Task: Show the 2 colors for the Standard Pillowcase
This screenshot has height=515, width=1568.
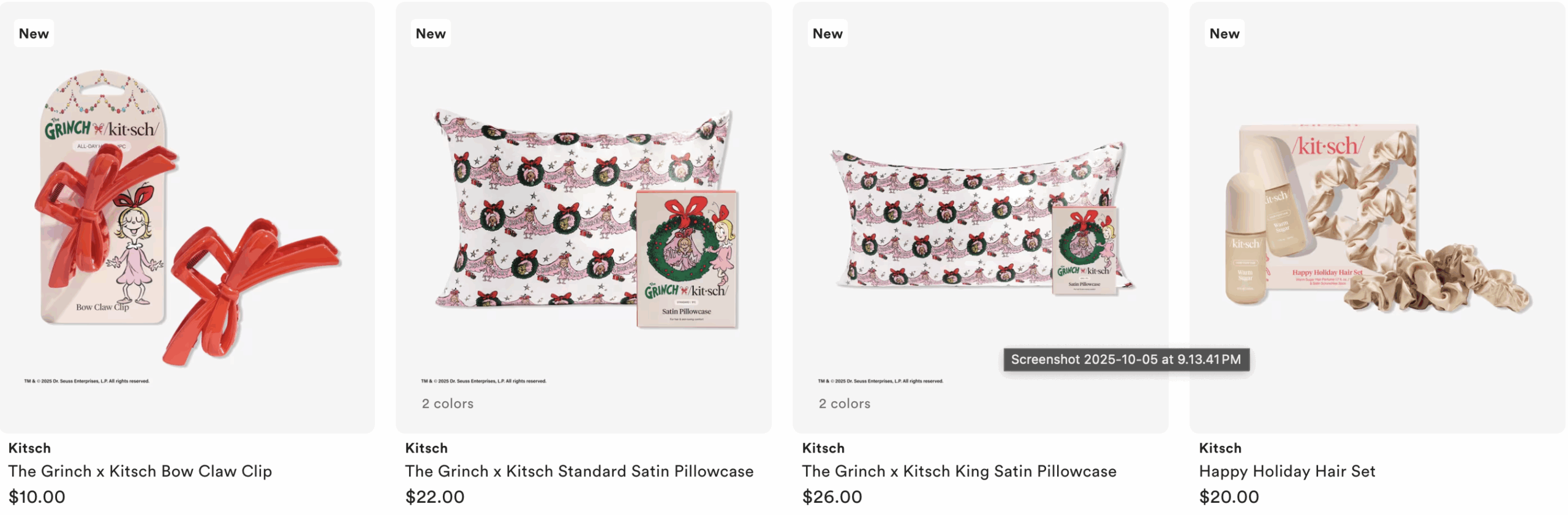Action: [448, 404]
